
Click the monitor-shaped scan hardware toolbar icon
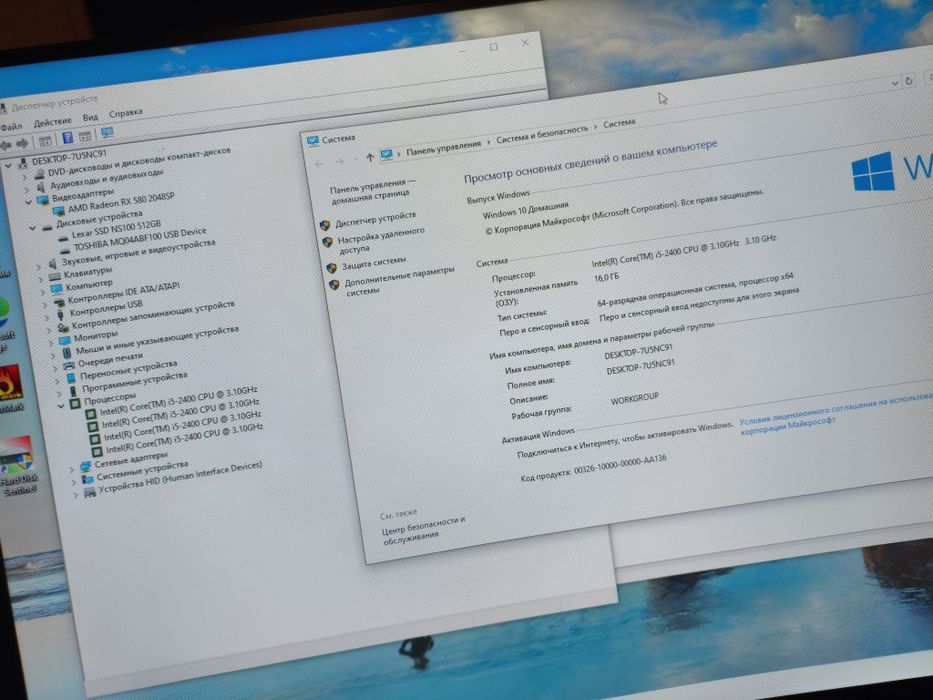point(107,133)
